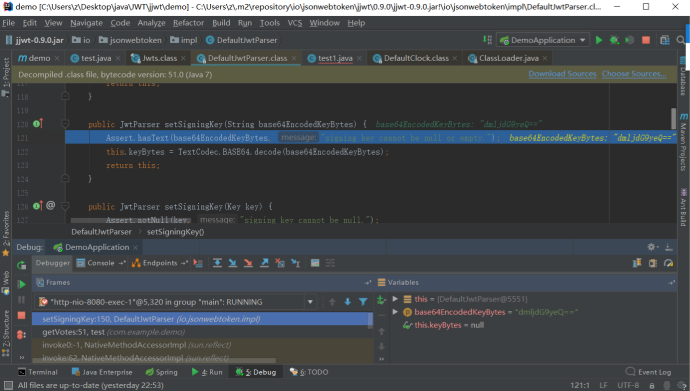Run DemoApplication with the green play icon

pos(598,40)
